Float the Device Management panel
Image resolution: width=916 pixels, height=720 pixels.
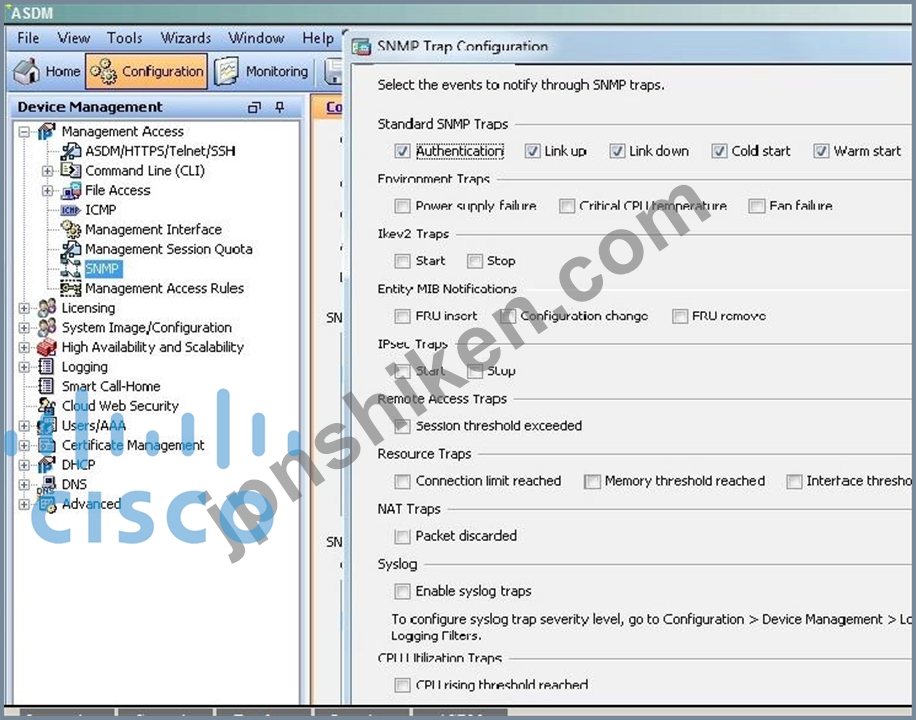pyautogui.click(x=254, y=107)
